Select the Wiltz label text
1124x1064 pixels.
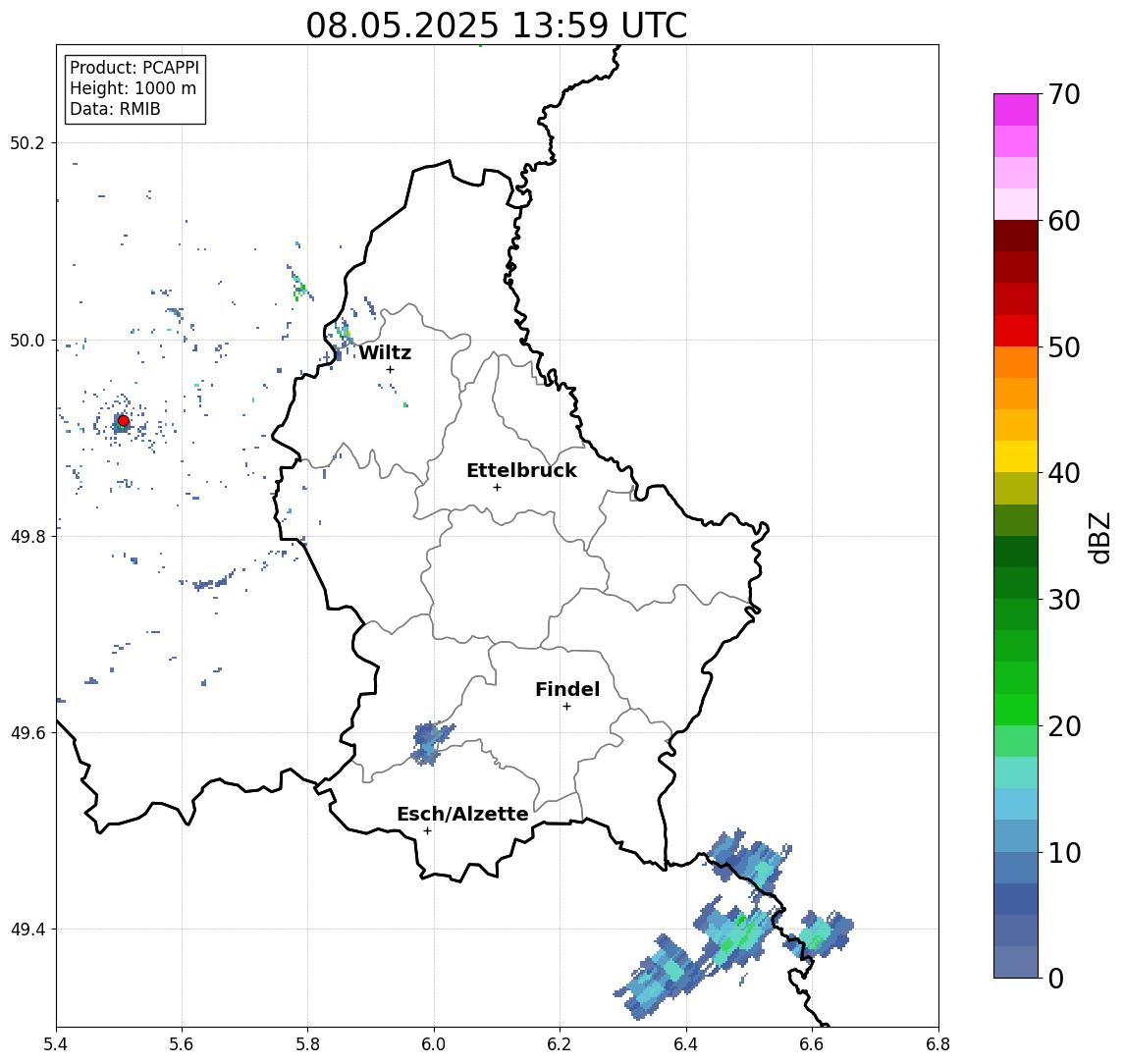pos(385,352)
